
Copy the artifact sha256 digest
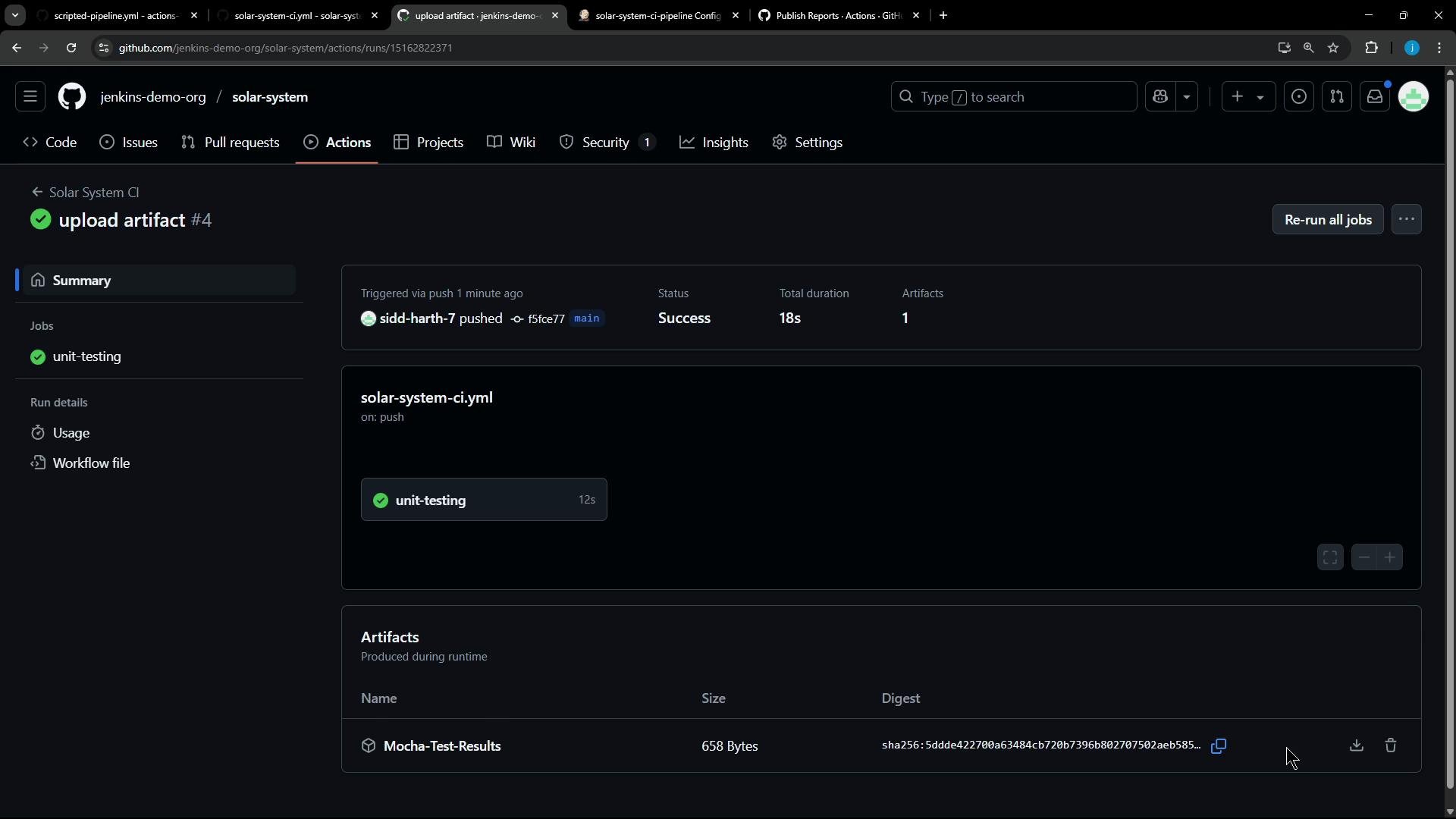point(1219,746)
